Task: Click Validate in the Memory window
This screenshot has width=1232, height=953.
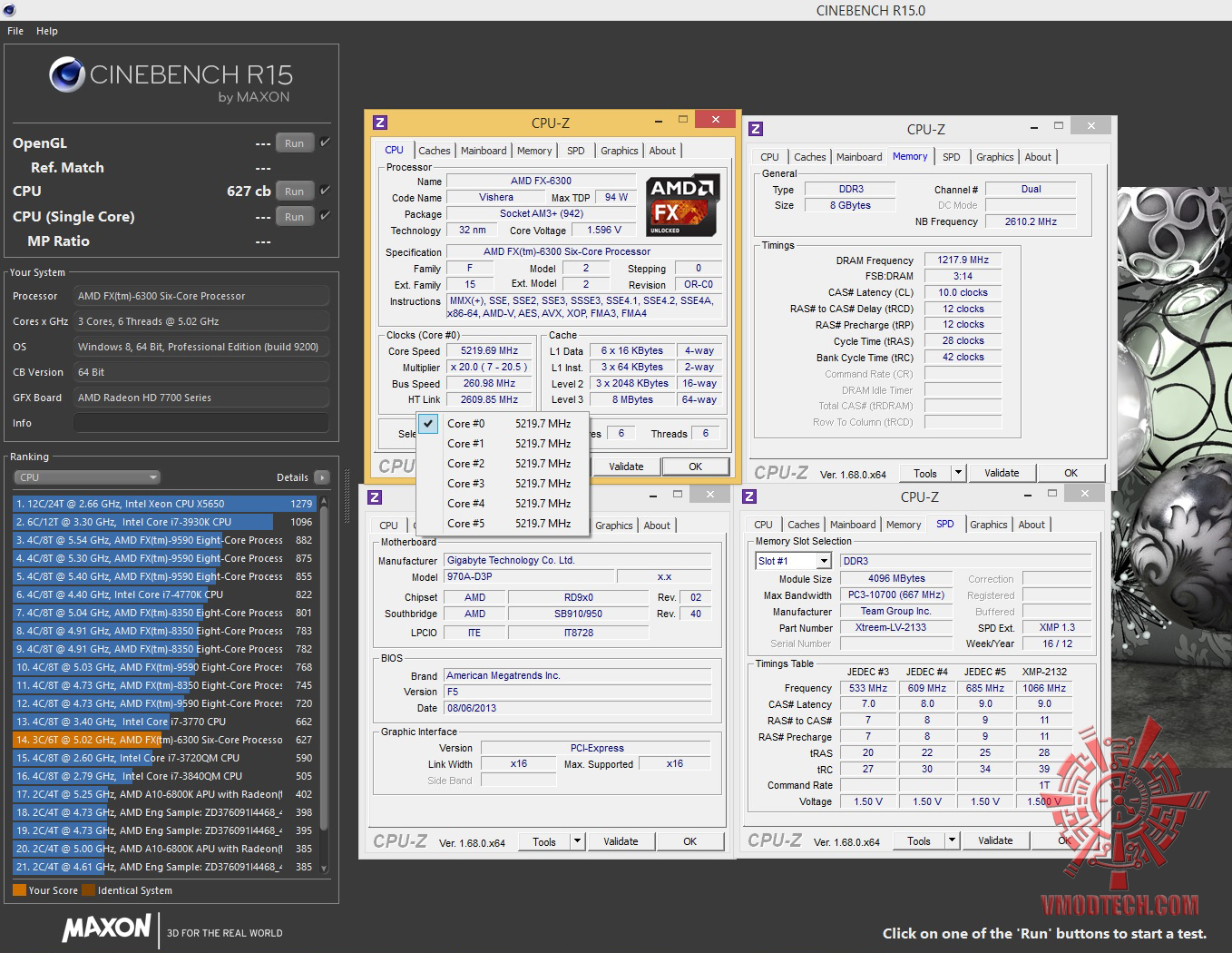Action: click(1002, 473)
